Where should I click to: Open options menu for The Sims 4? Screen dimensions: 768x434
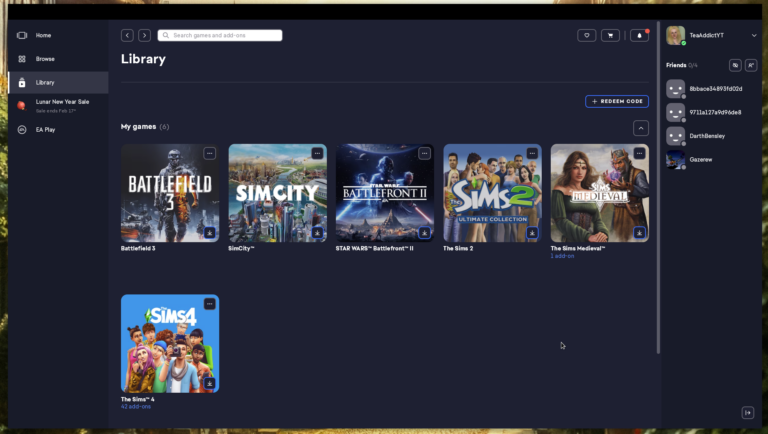(210, 304)
